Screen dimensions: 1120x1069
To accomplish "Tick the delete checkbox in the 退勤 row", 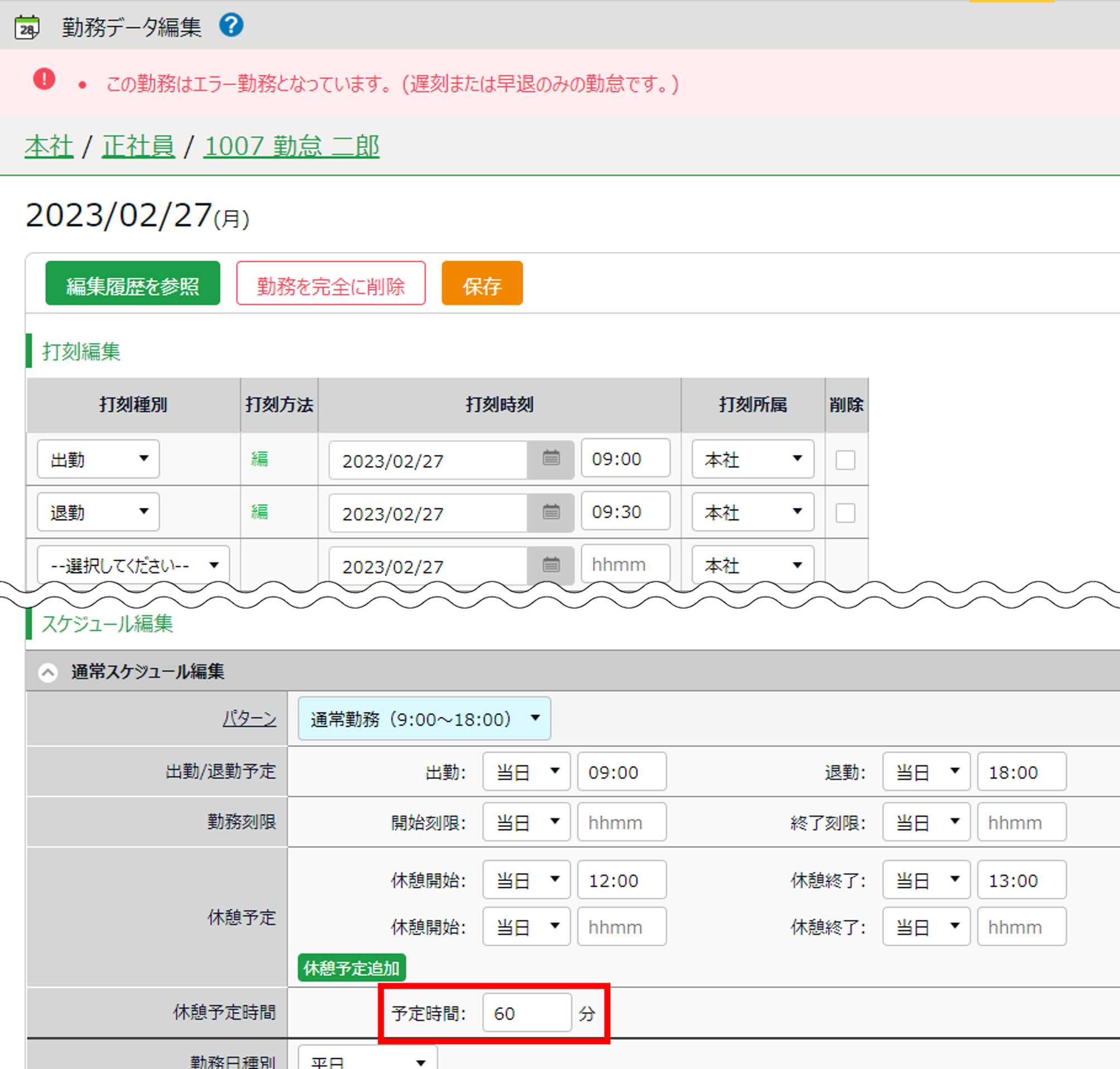I will pos(846,513).
